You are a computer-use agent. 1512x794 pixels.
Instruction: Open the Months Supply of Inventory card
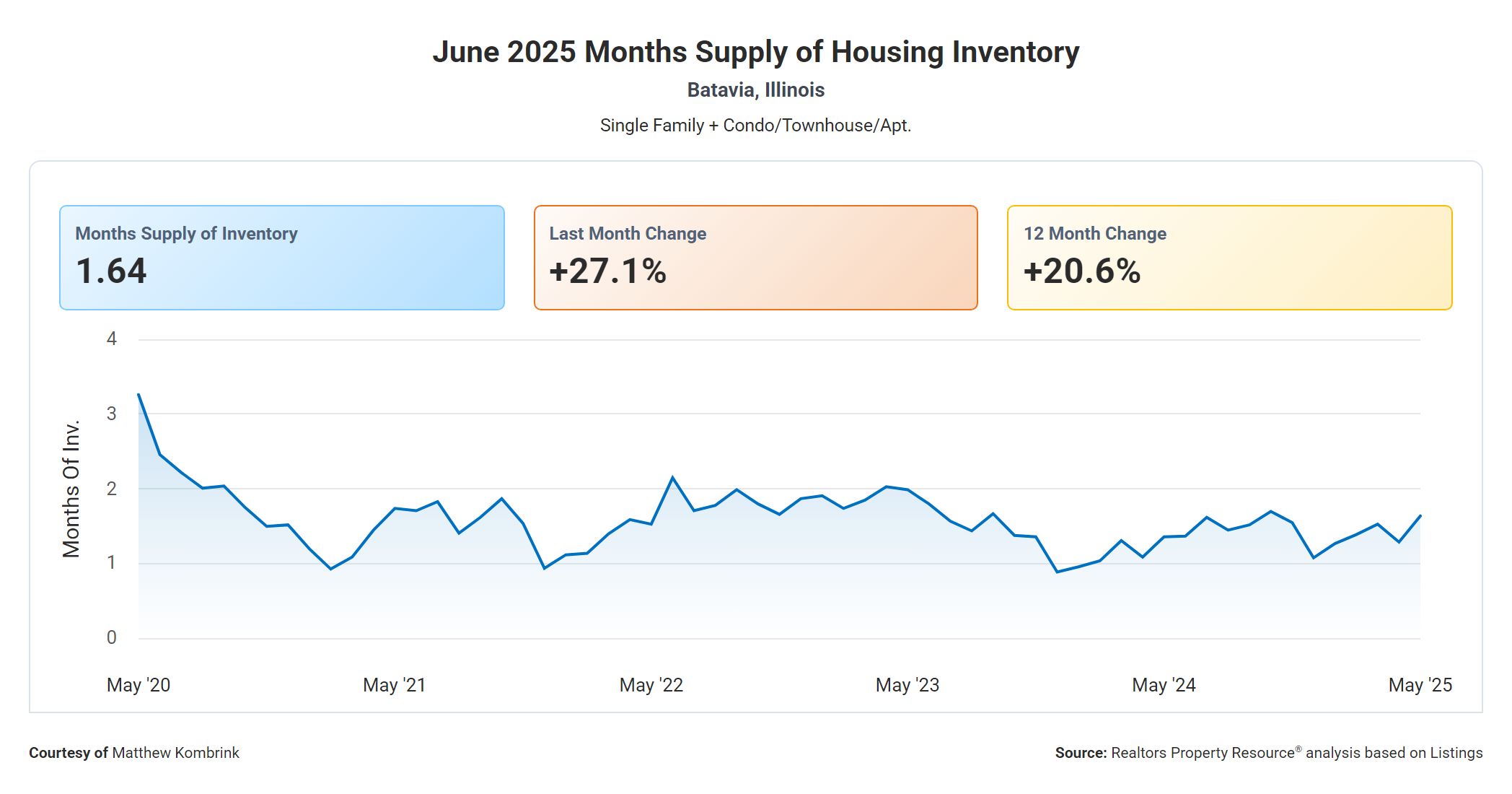coord(281,258)
